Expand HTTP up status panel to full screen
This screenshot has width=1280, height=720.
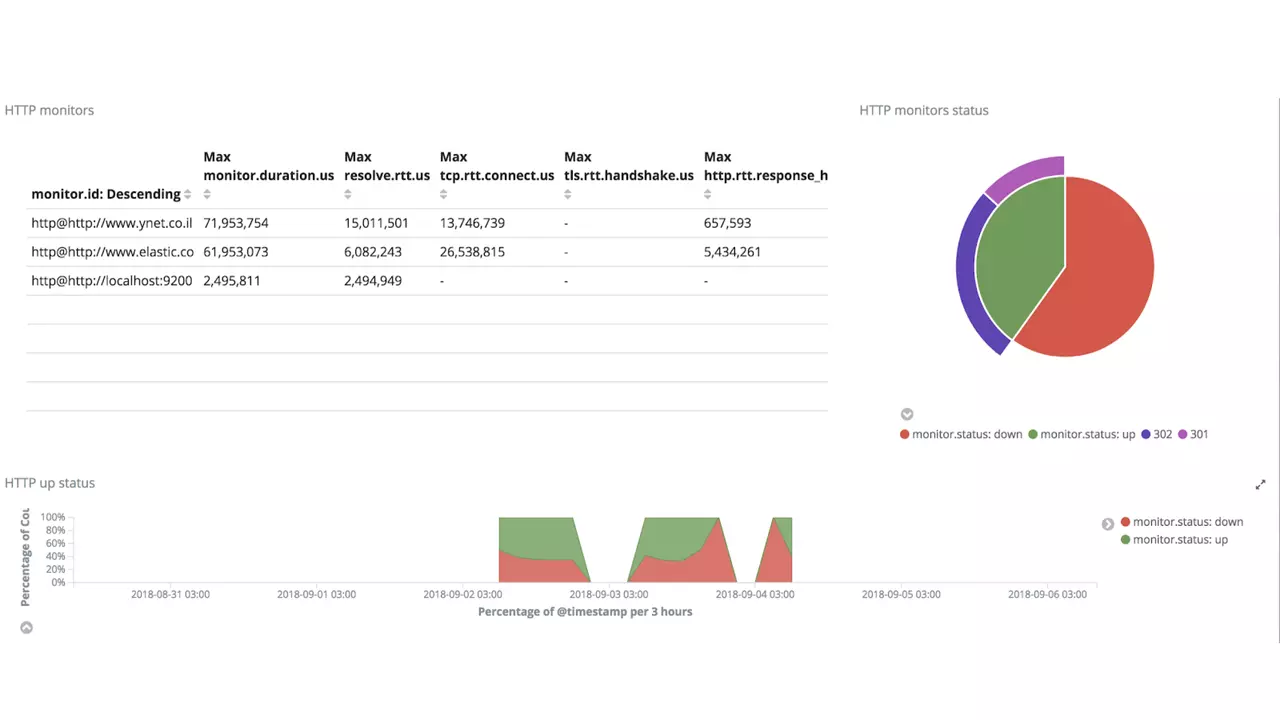[1260, 485]
